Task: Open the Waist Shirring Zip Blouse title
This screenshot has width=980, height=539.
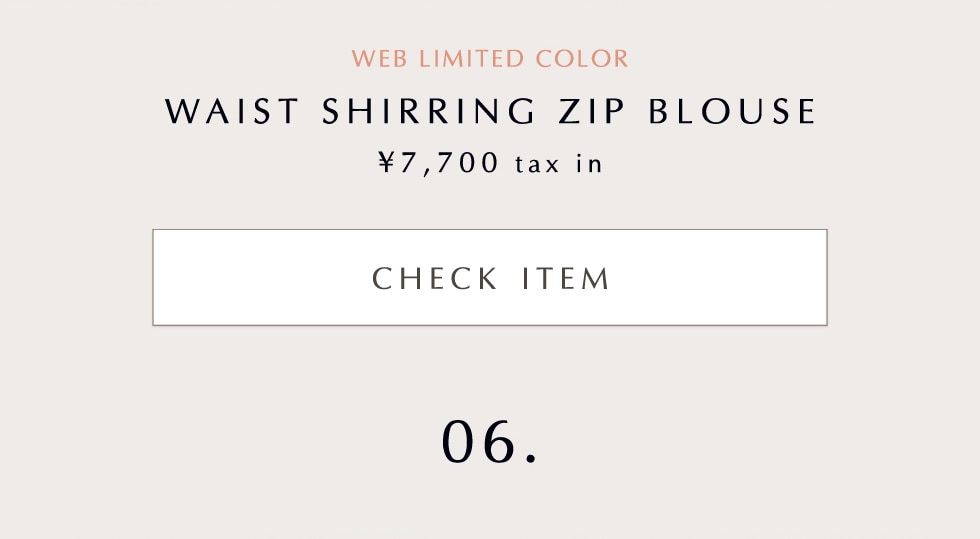Action: [490, 112]
